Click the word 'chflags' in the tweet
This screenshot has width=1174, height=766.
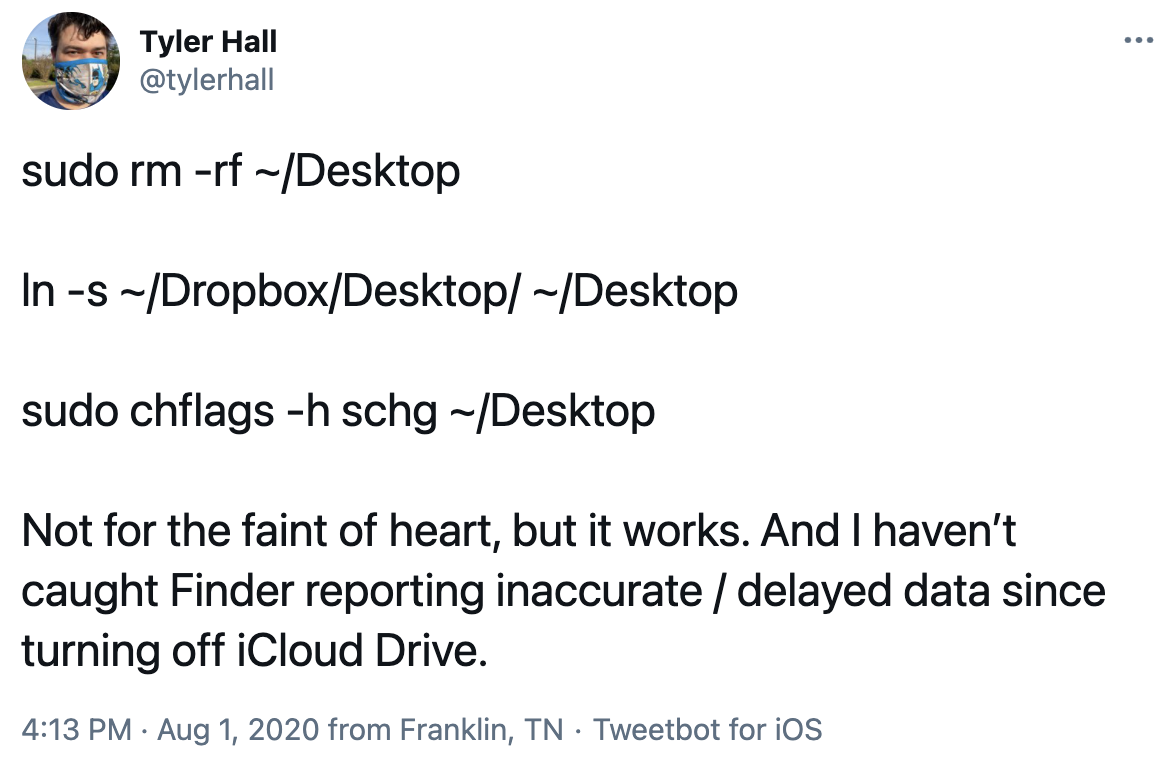click(202, 411)
